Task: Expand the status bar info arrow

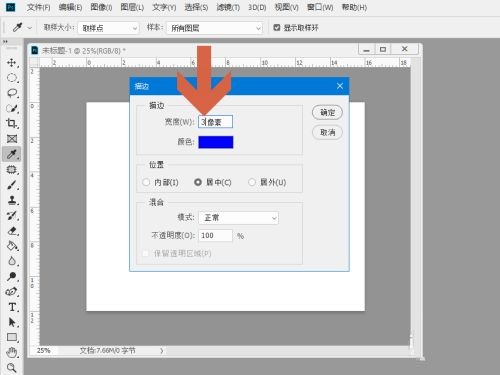Action: click(162, 351)
